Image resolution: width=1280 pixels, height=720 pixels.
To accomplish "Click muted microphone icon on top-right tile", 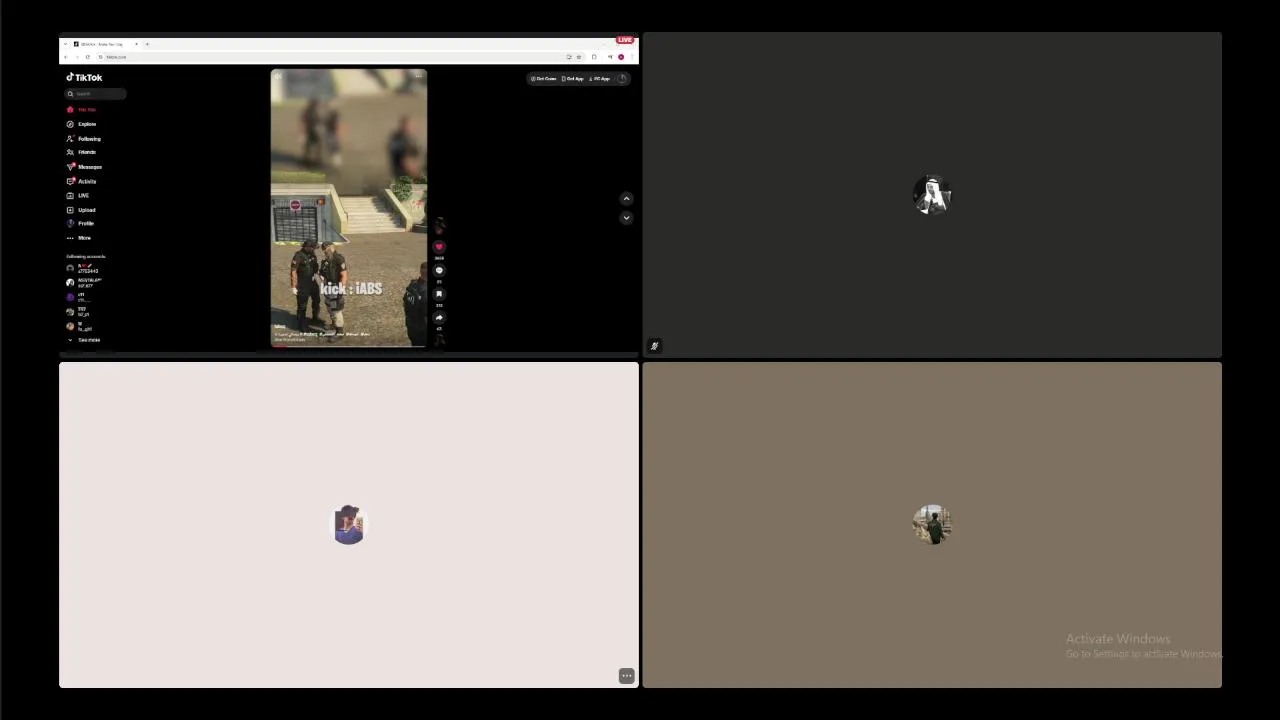I will pyautogui.click(x=654, y=346).
